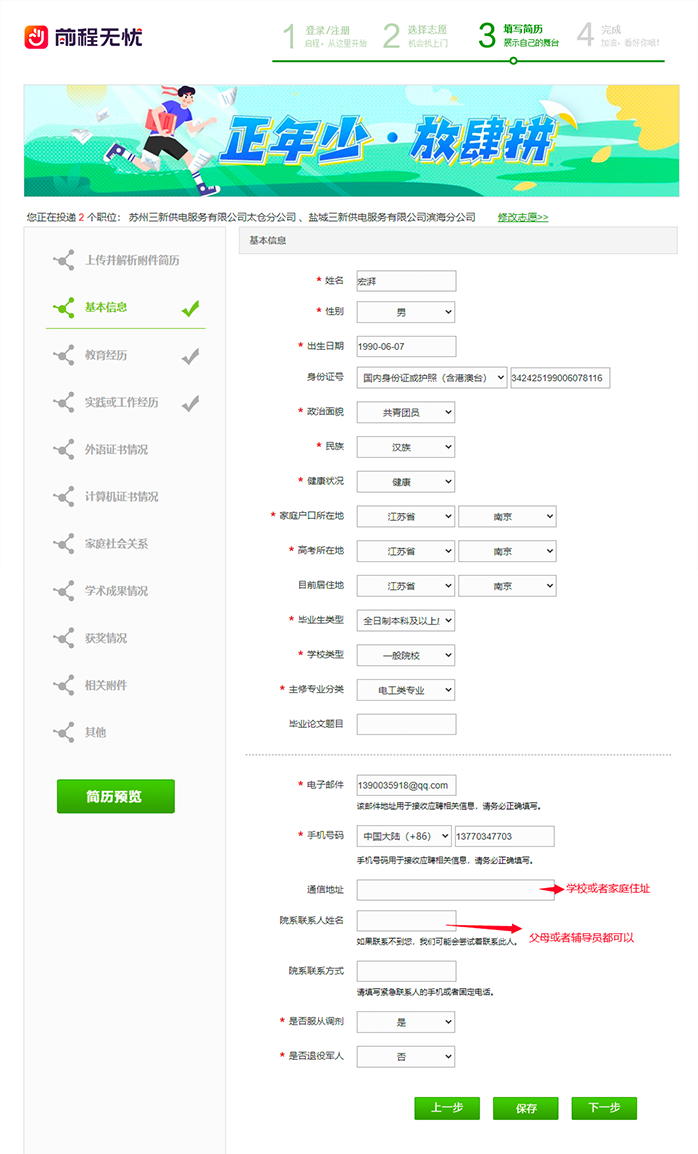The width and height of the screenshot is (698, 1154).
Task: Click the green checkmark next to 基本信息
Action: (x=190, y=308)
